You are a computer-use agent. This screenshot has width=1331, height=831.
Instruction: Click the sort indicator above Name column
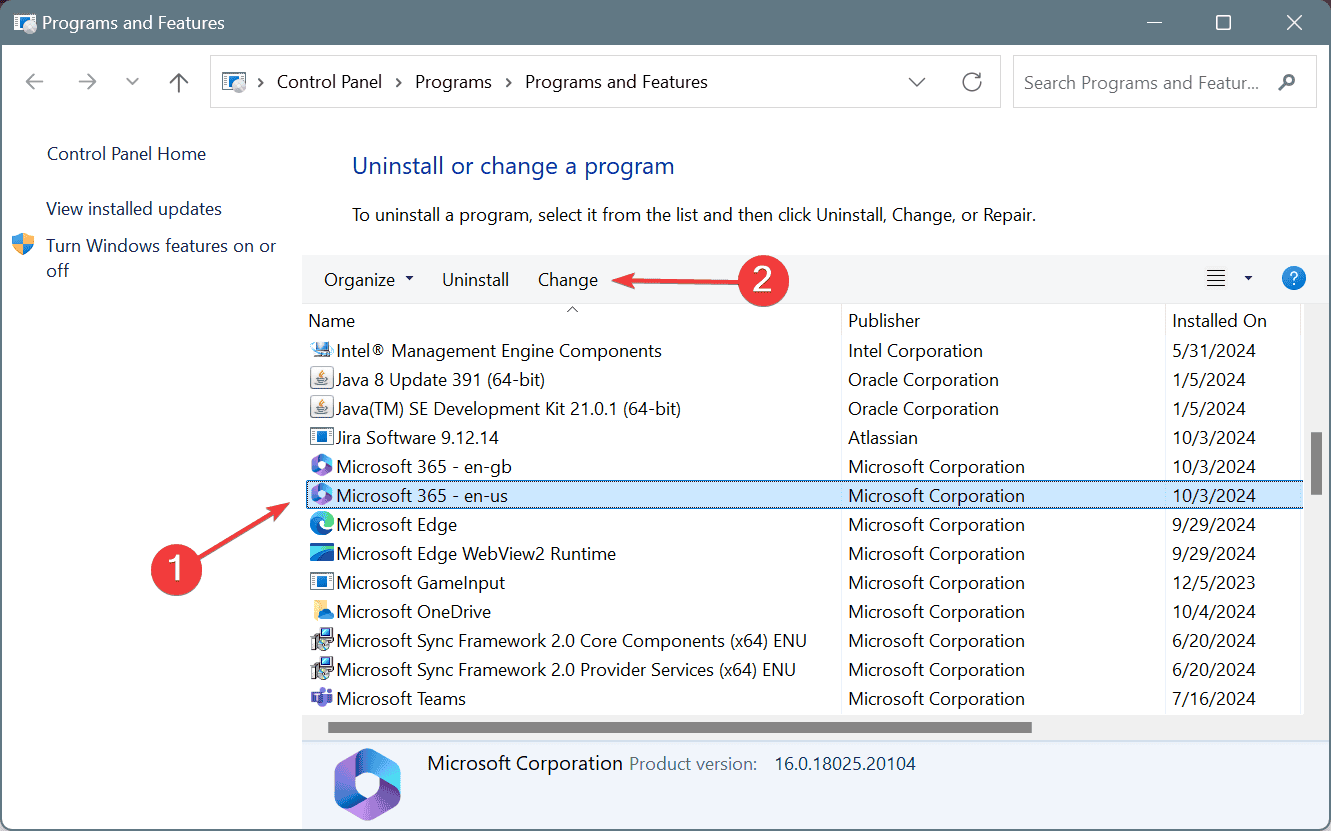click(x=572, y=309)
